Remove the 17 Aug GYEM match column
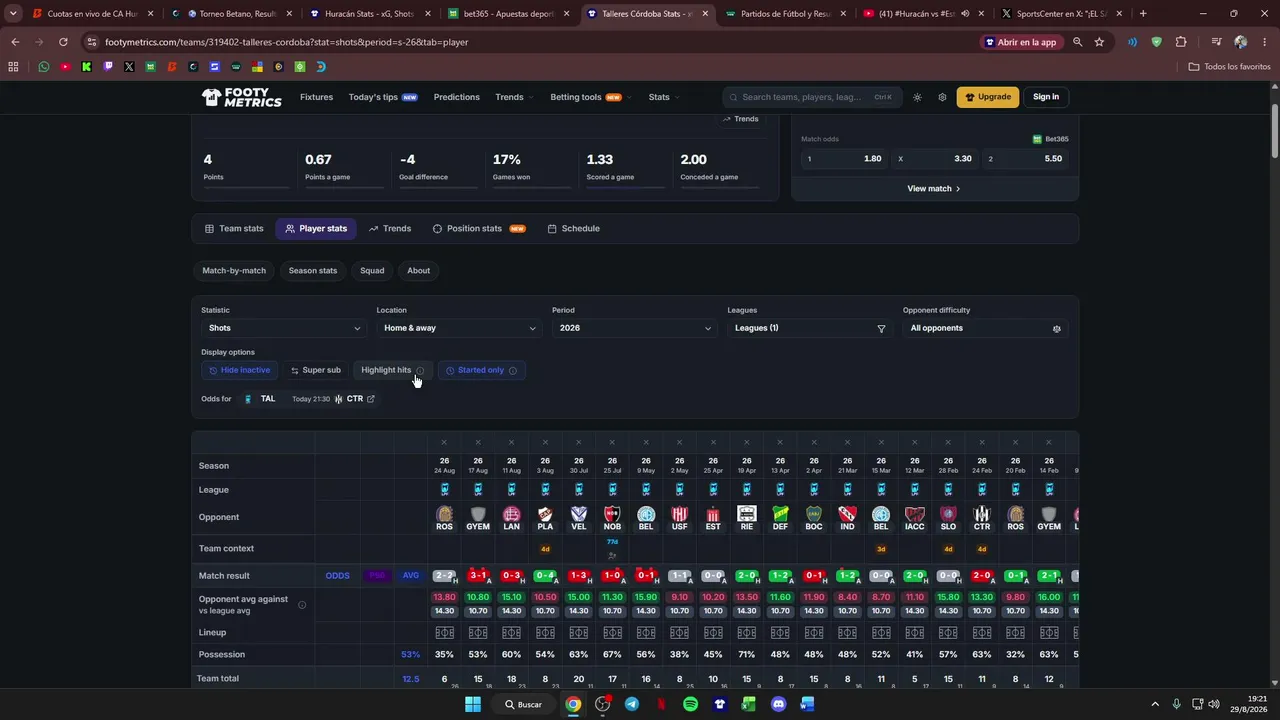This screenshot has width=1280, height=720. [x=478, y=443]
